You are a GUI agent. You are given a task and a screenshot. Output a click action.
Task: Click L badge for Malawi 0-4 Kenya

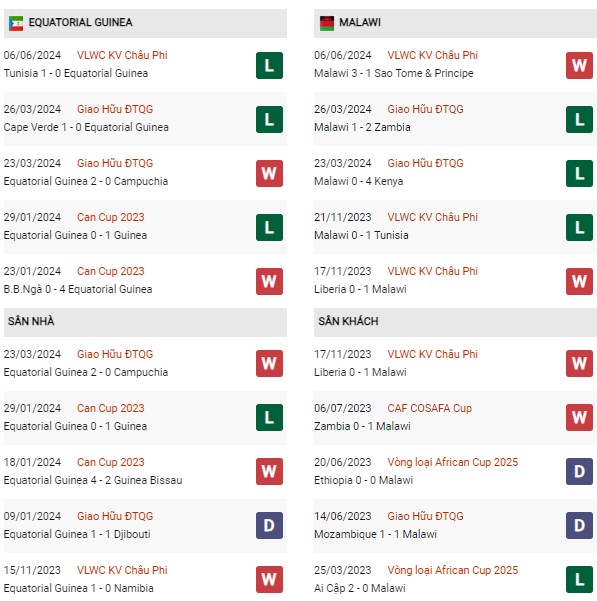[x=579, y=174]
